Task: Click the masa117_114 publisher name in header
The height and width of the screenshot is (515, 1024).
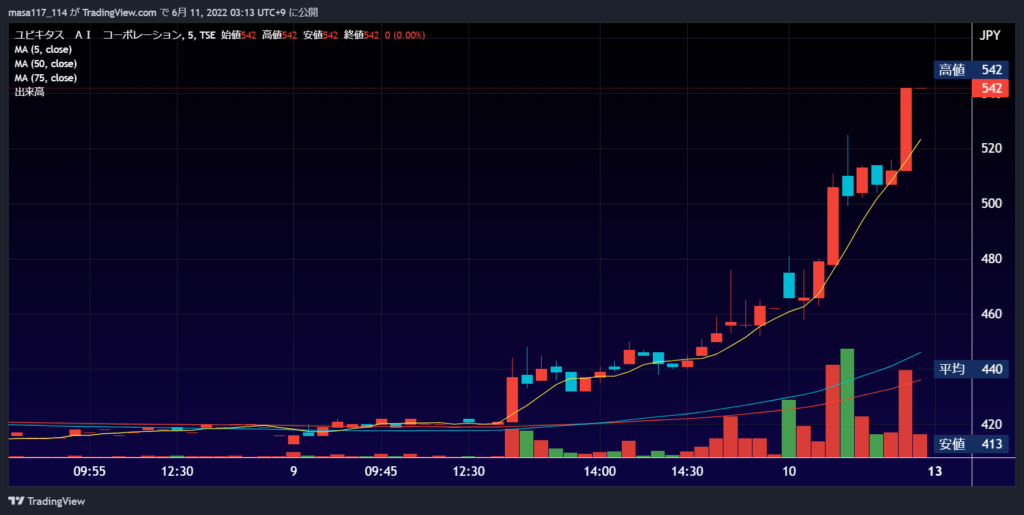Action: 37,12
